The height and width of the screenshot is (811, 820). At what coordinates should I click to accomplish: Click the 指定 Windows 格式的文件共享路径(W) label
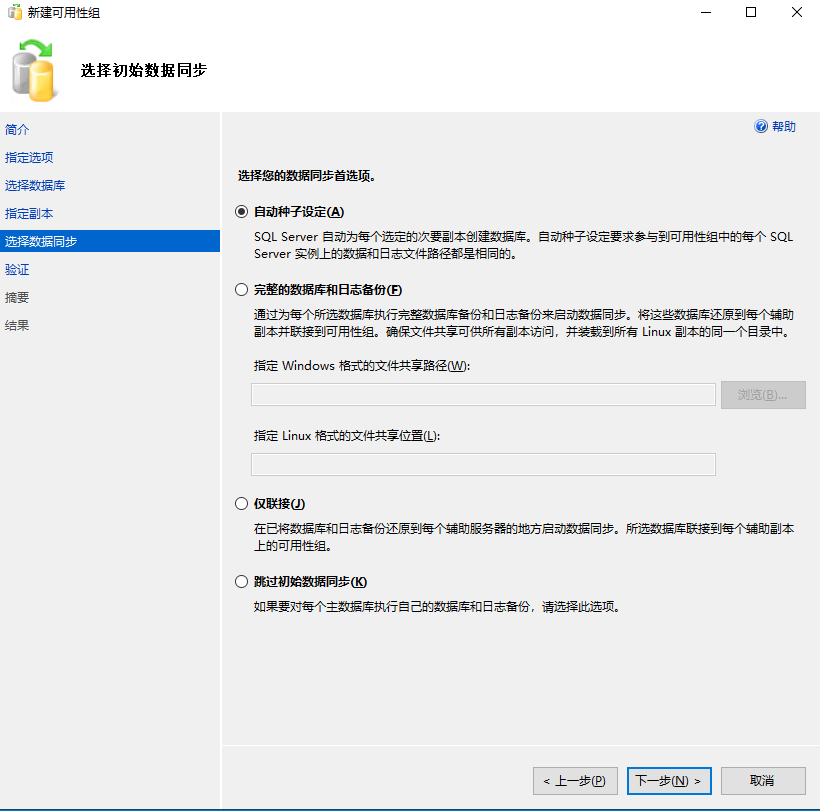[x=362, y=365]
